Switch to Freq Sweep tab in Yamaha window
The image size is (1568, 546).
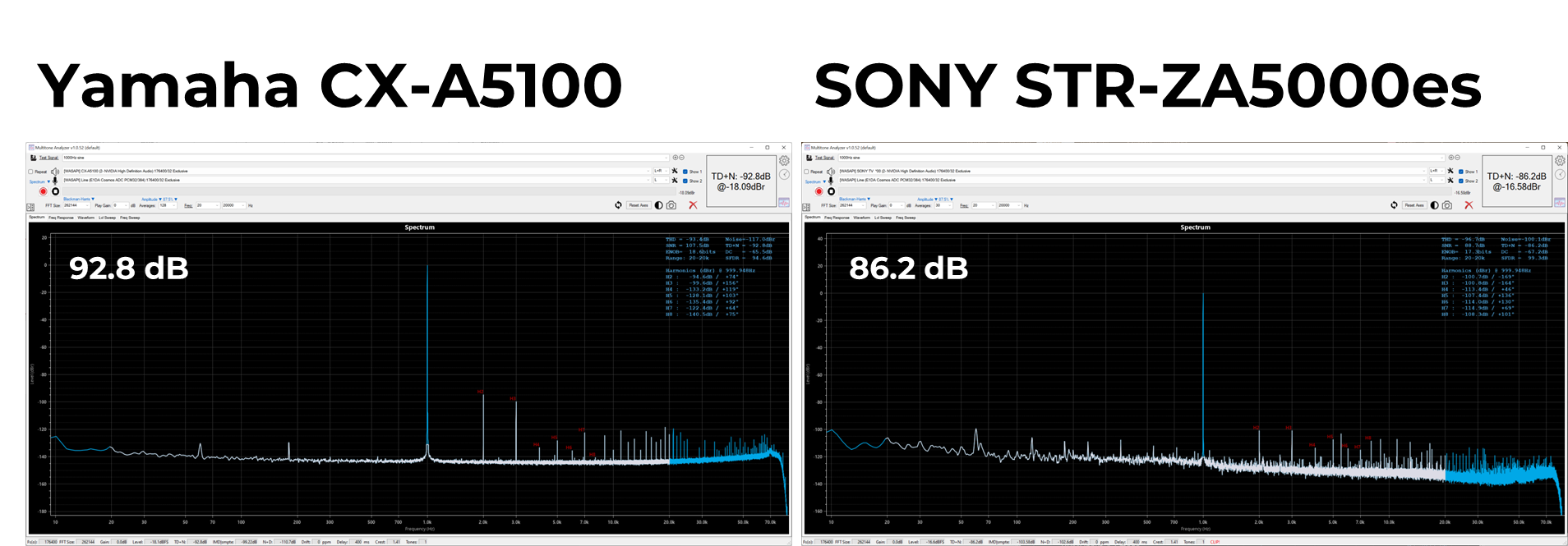(130, 218)
